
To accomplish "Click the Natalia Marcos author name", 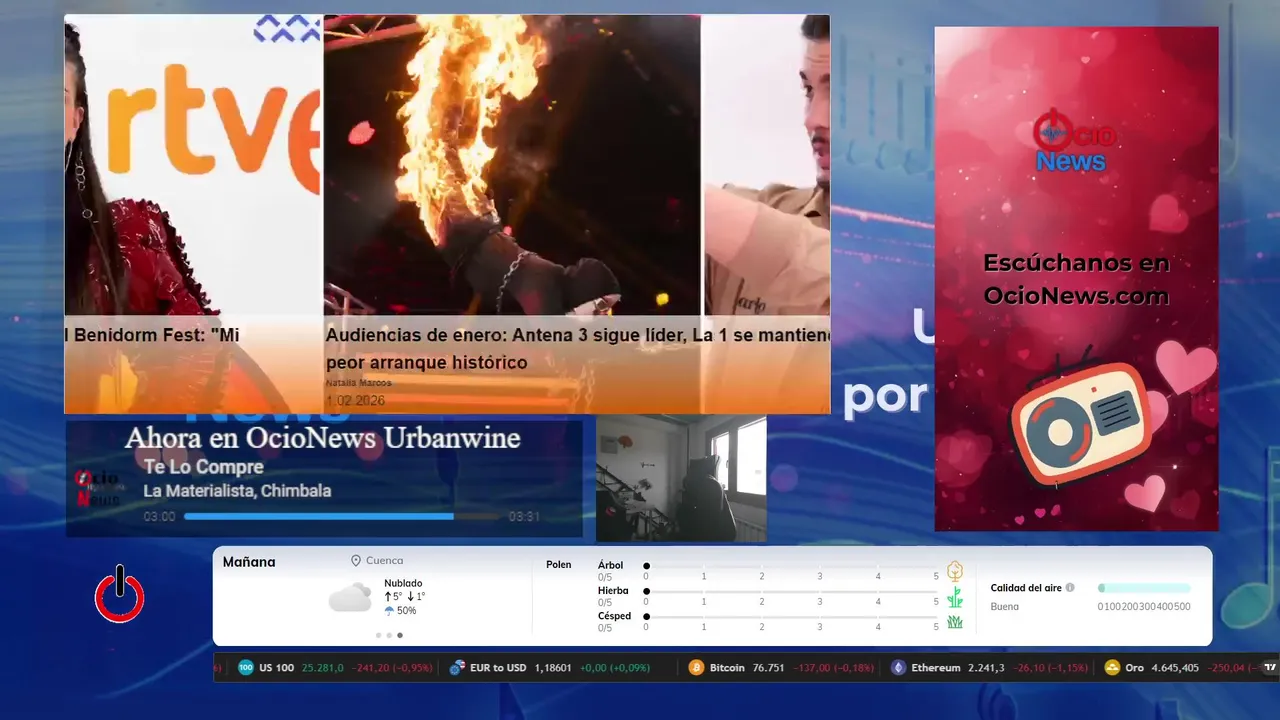I will [x=358, y=382].
